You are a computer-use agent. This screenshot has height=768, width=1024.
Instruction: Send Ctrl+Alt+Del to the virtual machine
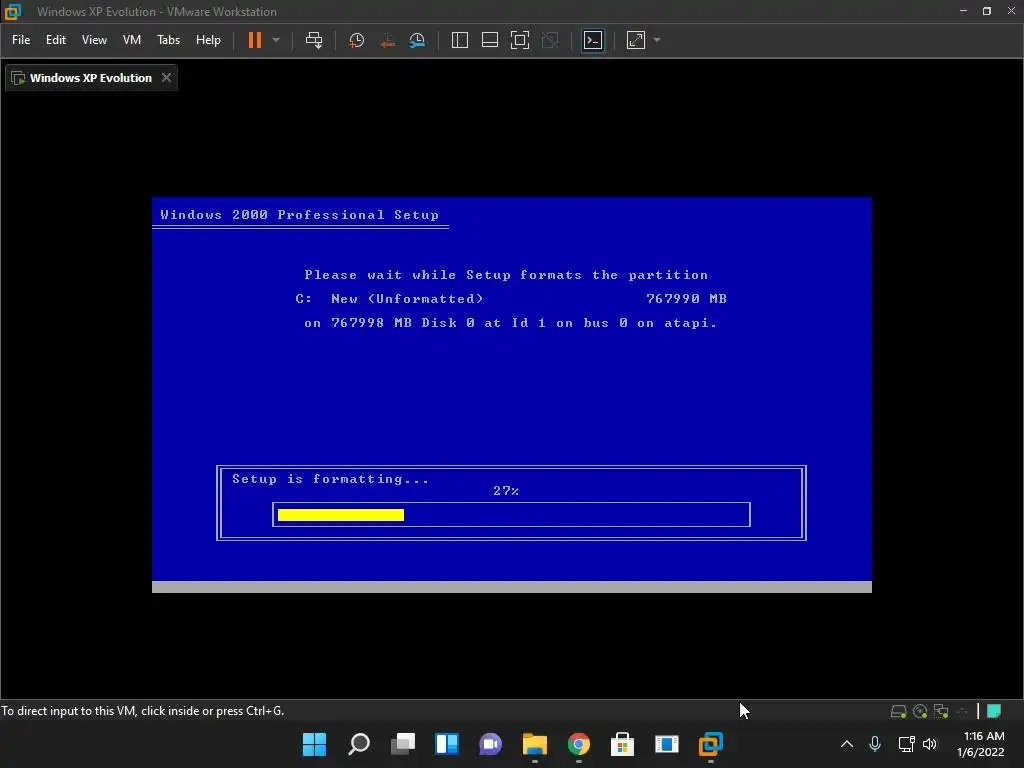tap(314, 40)
